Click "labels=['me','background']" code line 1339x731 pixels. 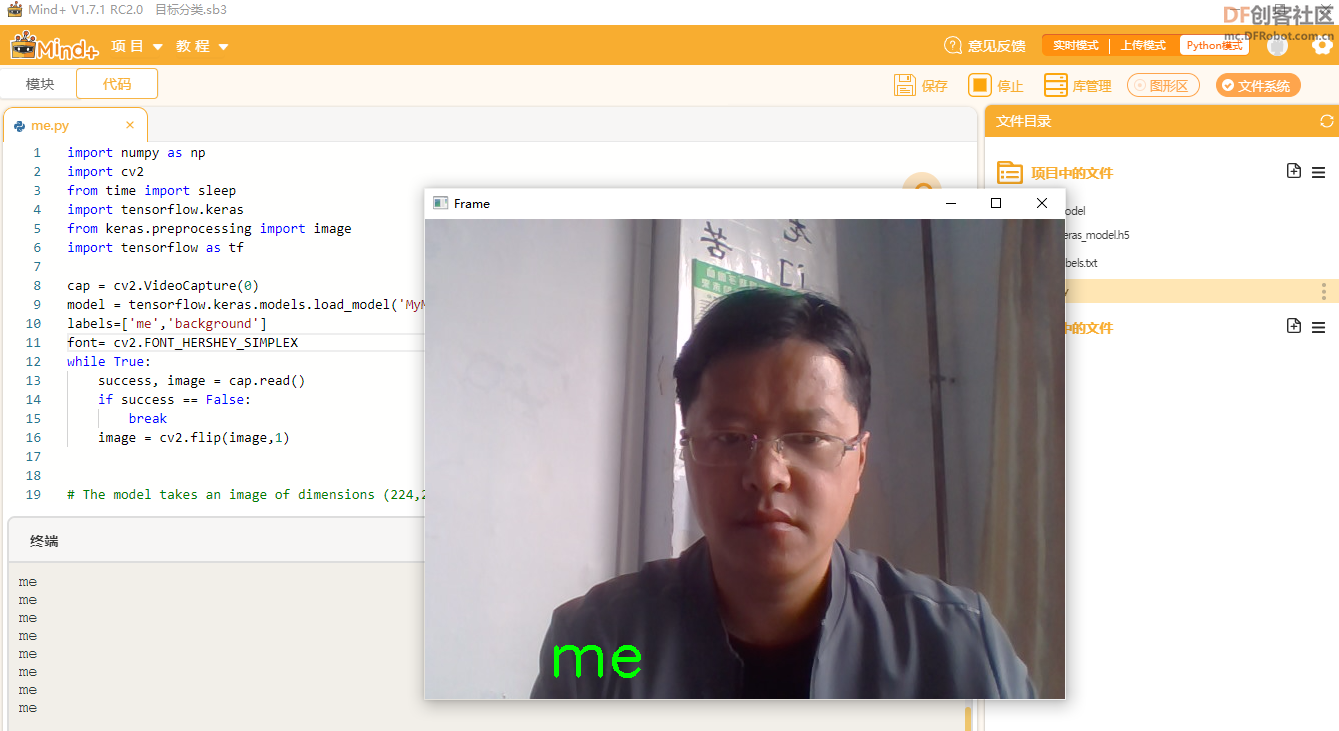(x=167, y=323)
